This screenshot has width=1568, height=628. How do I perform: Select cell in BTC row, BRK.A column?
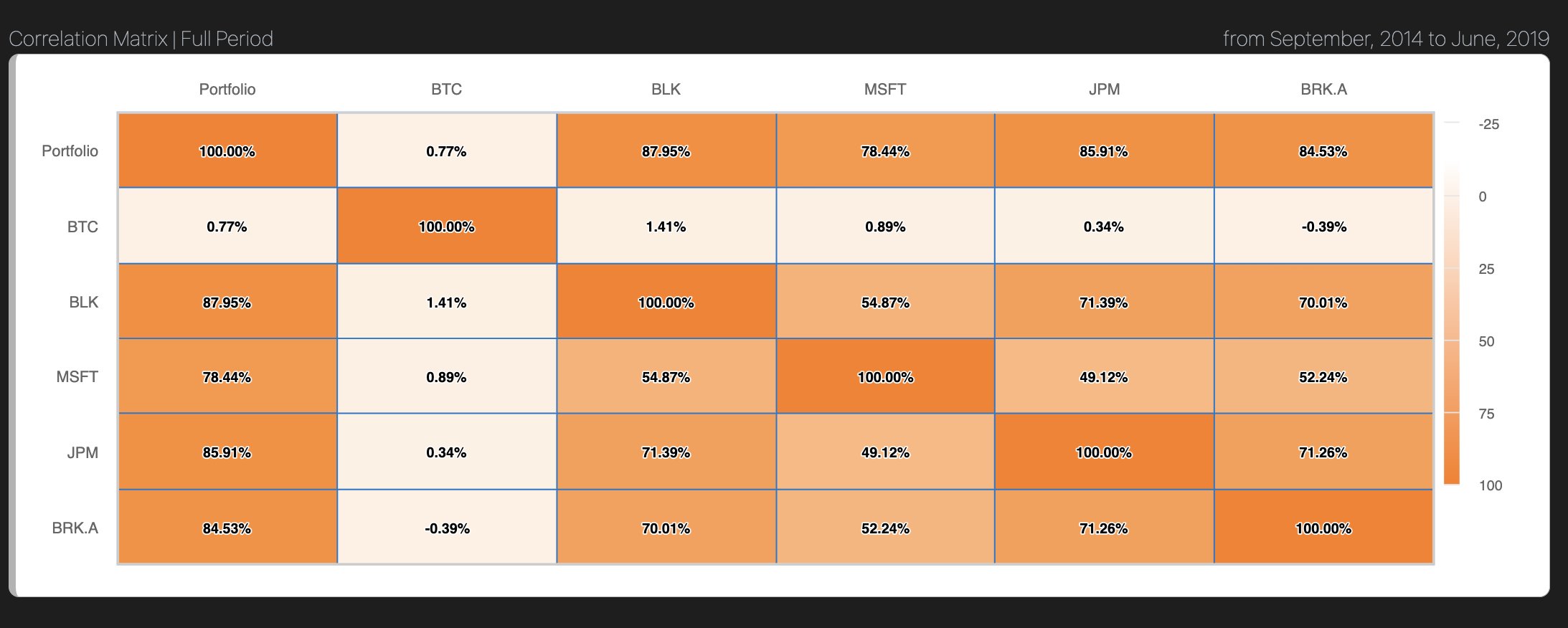1323,227
